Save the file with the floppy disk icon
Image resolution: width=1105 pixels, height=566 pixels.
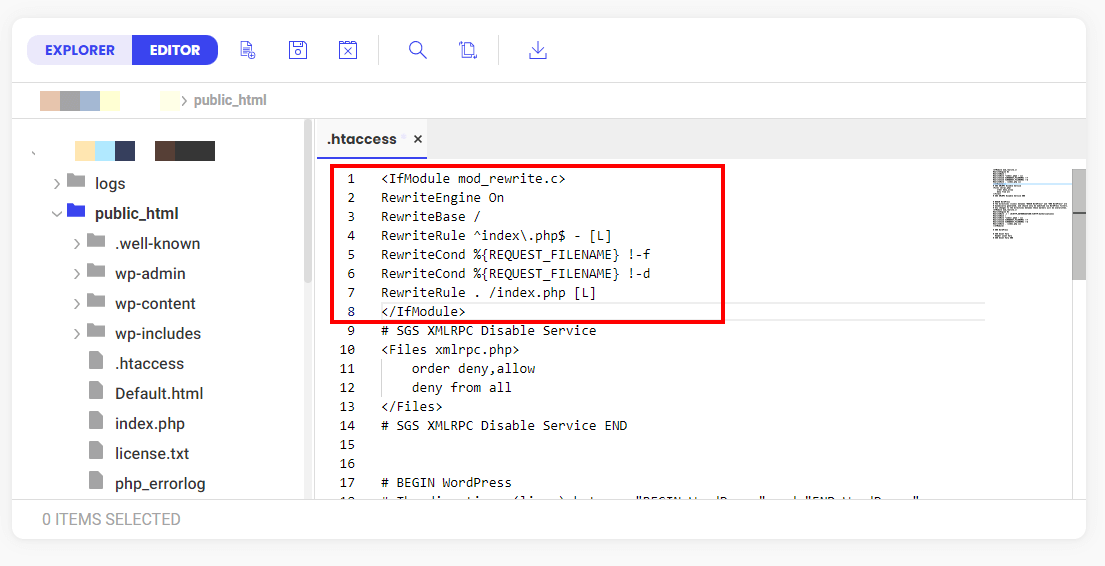pos(298,50)
